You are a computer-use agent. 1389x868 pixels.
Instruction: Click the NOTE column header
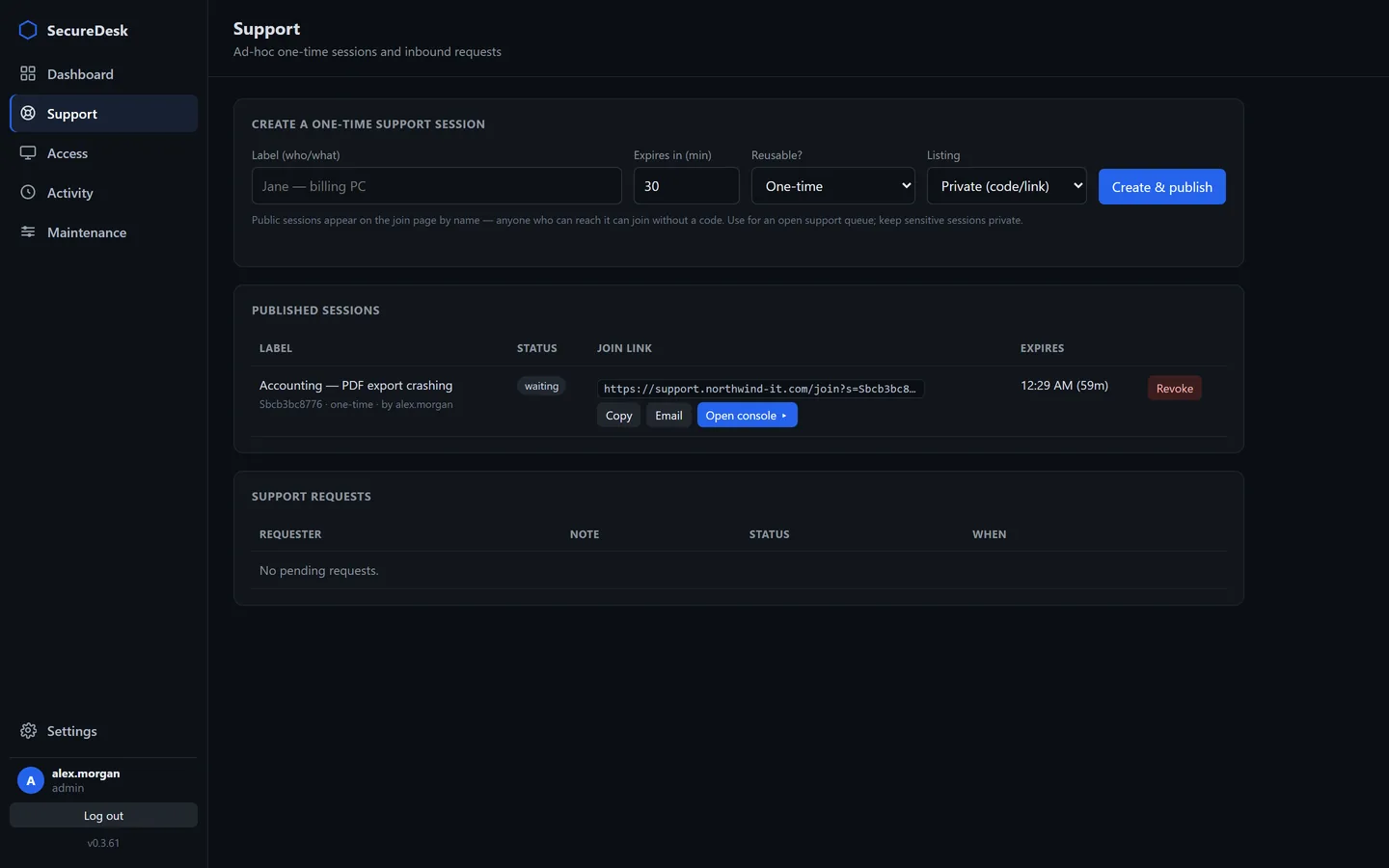point(585,534)
